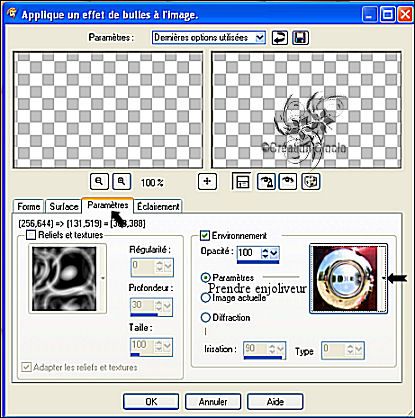415x418 pixels.
Task: Uncheck the Environnement checkbox
Action: pyautogui.click(x=205, y=236)
